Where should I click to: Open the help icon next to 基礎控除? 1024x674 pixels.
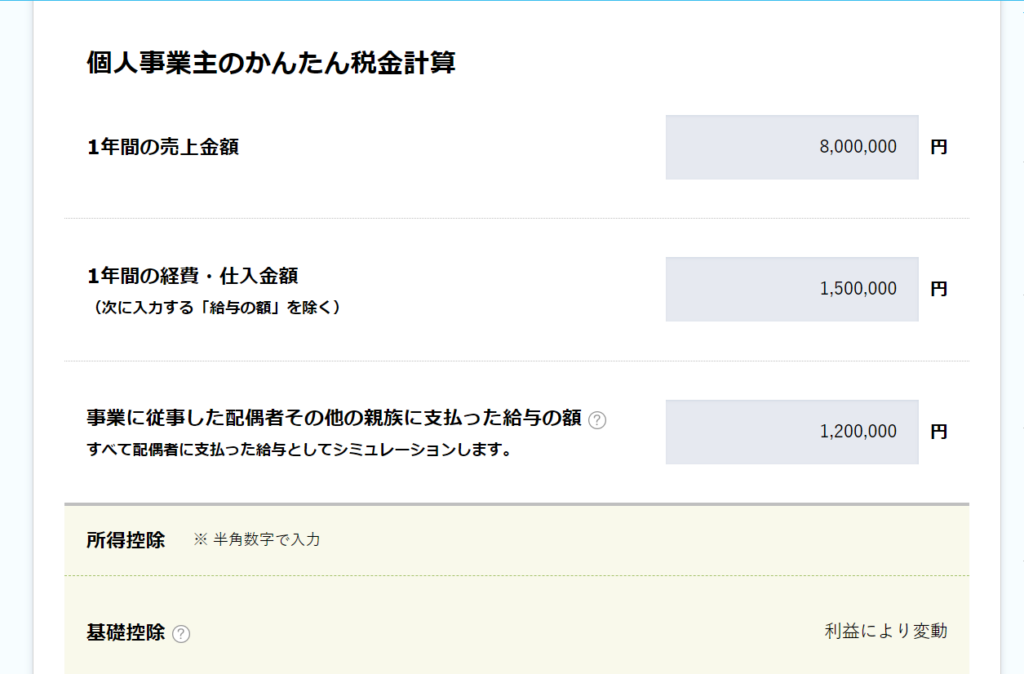[x=181, y=634]
